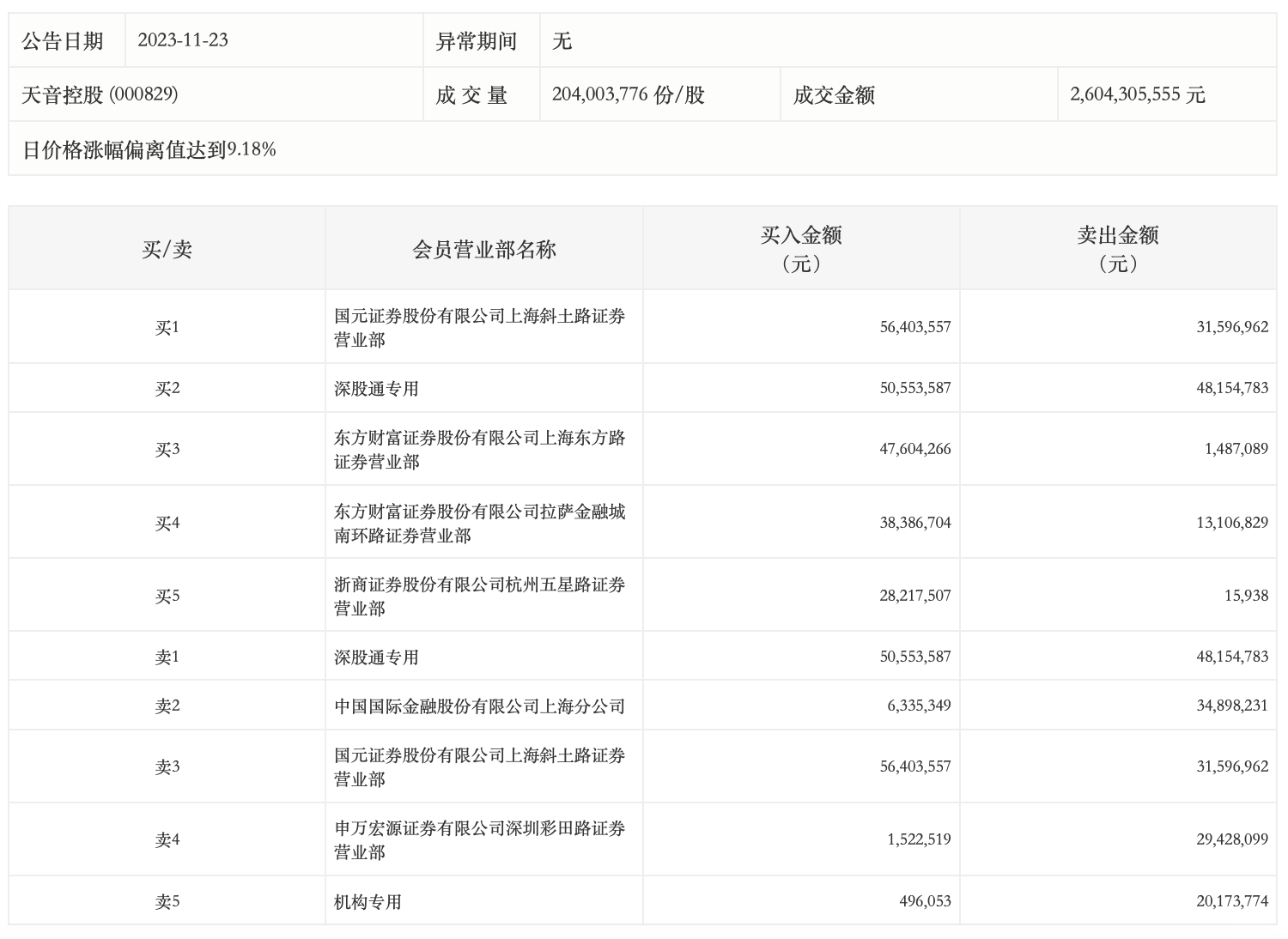Click 浙商证券 杭州五星路 branch name
This screenshot has height=939, width=1288.
[x=479, y=596]
